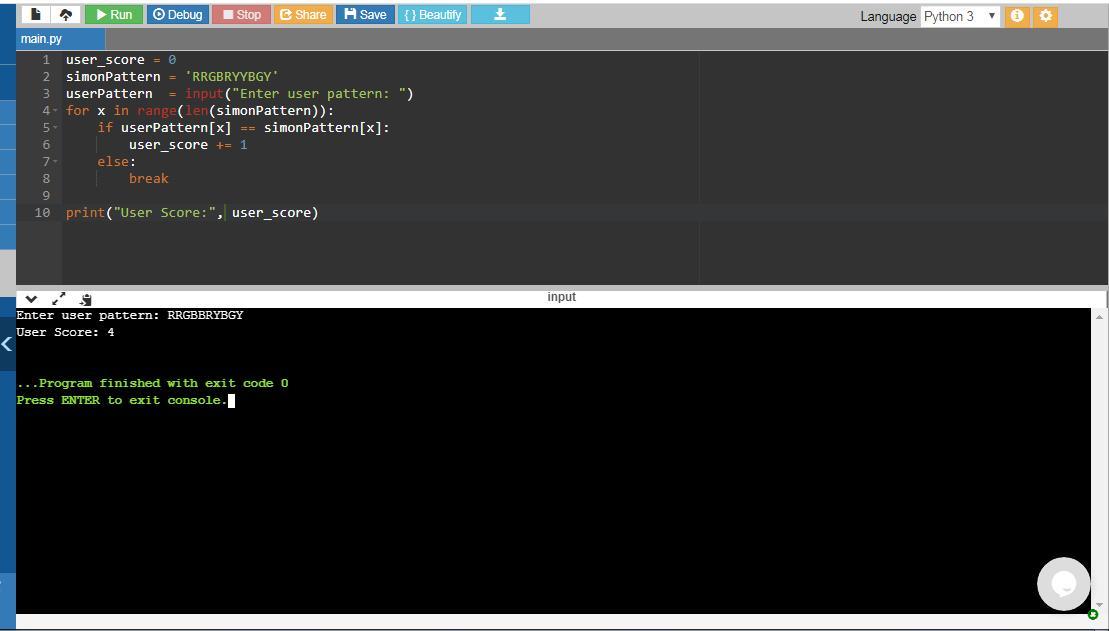Viewport: 1109px width, 631px height.
Task: Click the 'else:' keyword on line 7
Action: point(117,162)
